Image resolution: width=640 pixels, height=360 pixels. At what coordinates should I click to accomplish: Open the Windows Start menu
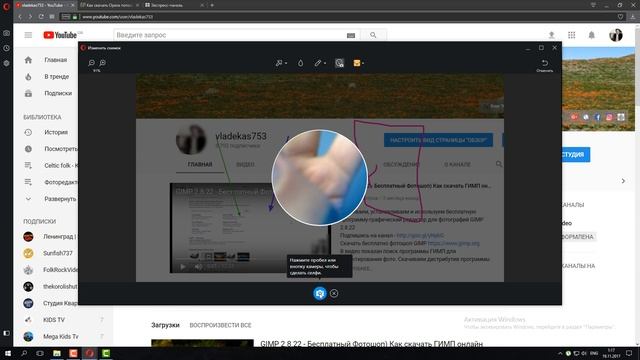(7, 353)
